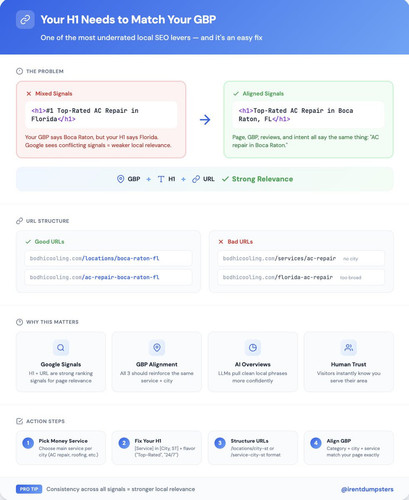Click the chain link icon in header

(25, 20)
